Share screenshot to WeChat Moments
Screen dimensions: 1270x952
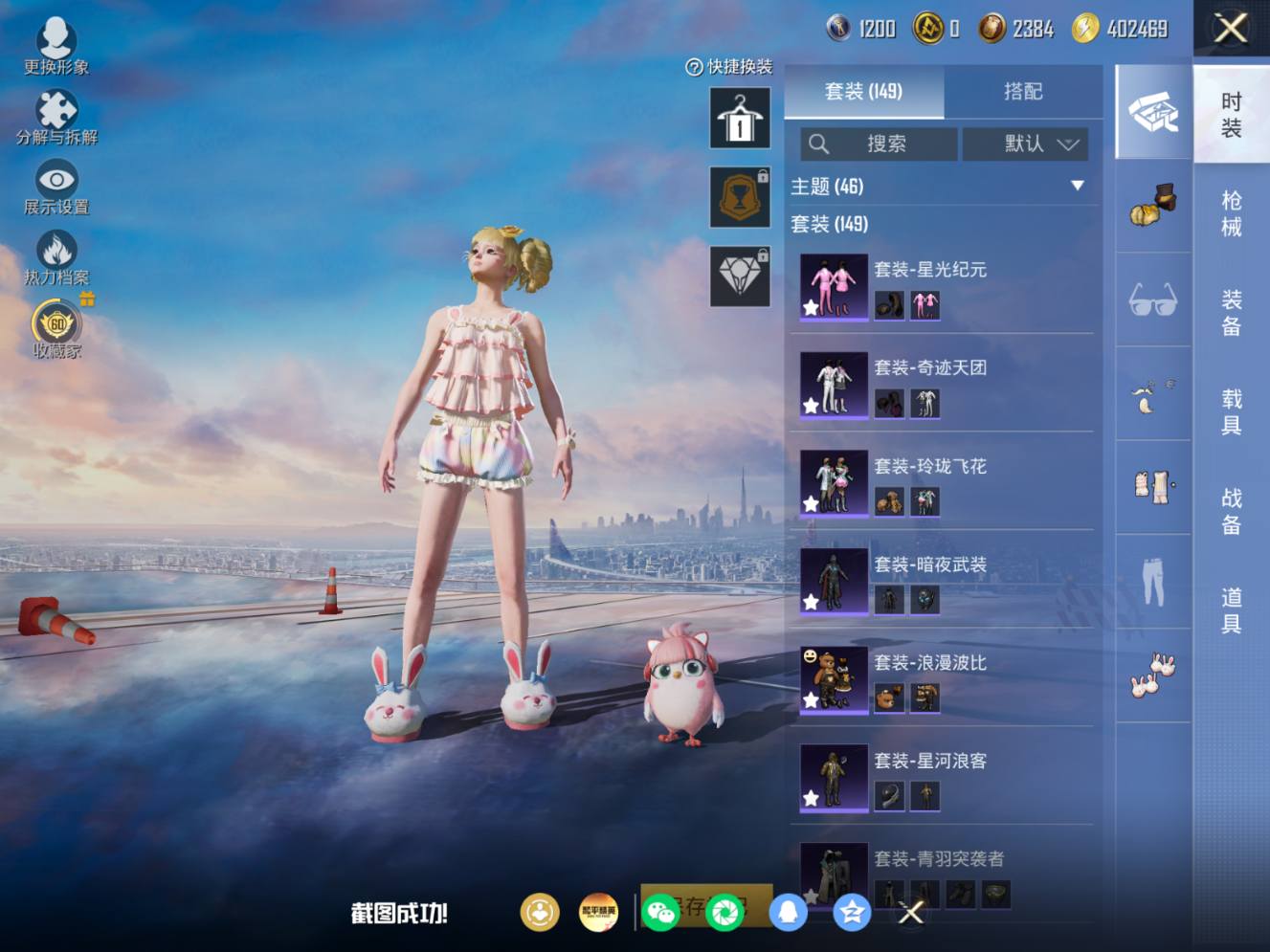724,913
